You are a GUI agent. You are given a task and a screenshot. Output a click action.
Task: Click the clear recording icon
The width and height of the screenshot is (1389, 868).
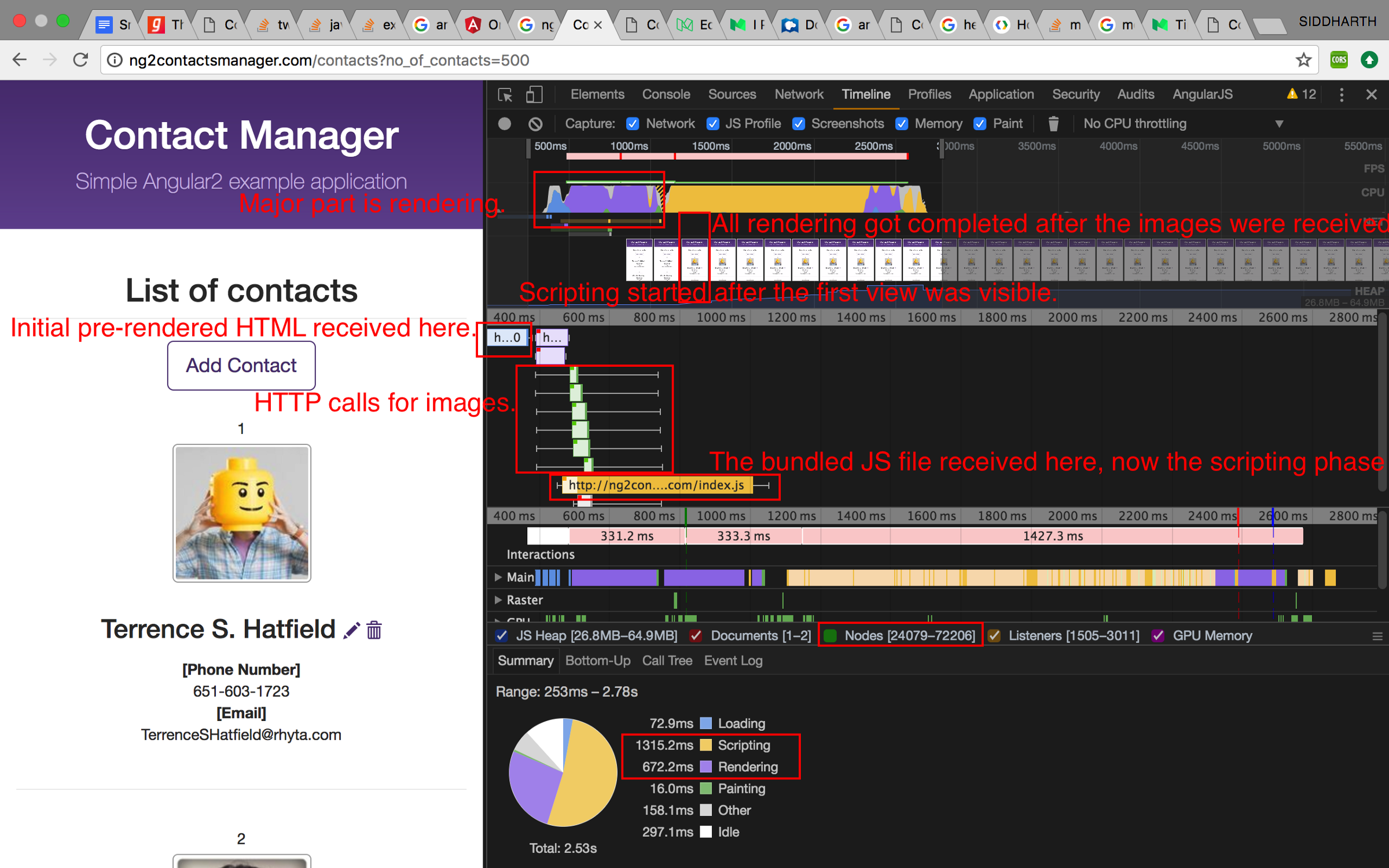[x=535, y=124]
